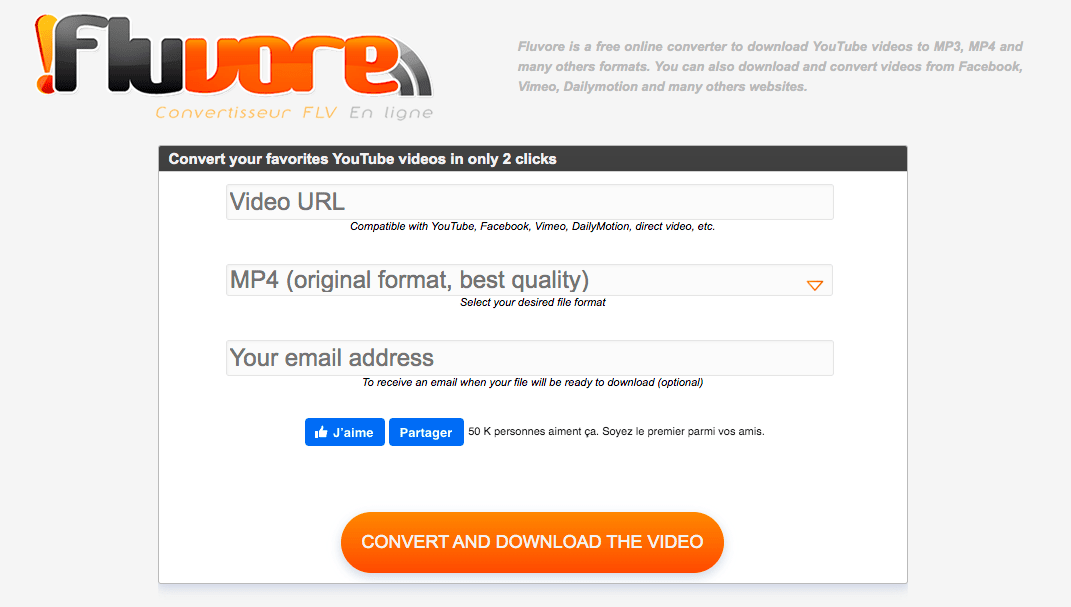Click the gray signal waves logo icon
The image size is (1071, 607).
point(412,70)
